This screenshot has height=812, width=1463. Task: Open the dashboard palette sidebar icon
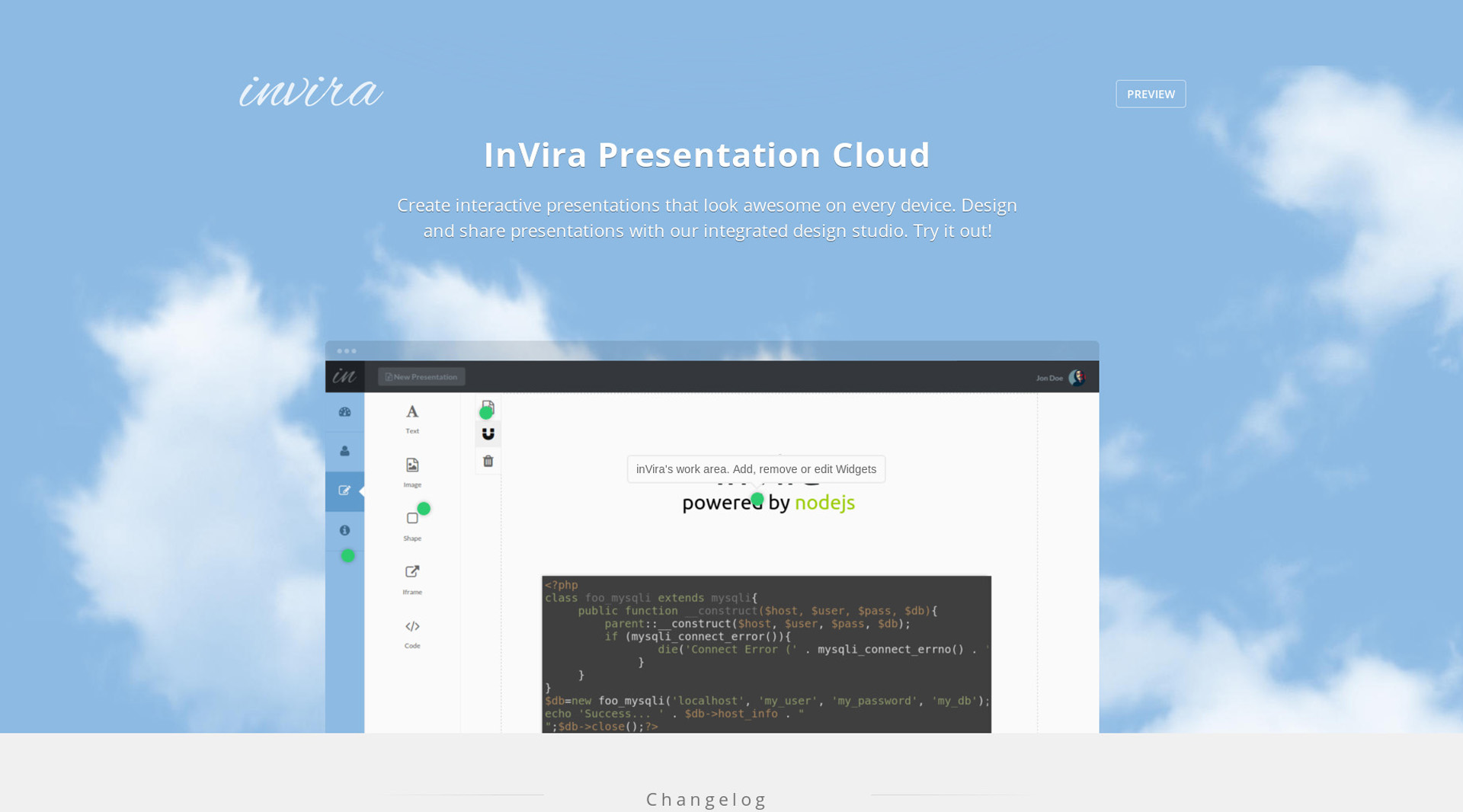(344, 412)
